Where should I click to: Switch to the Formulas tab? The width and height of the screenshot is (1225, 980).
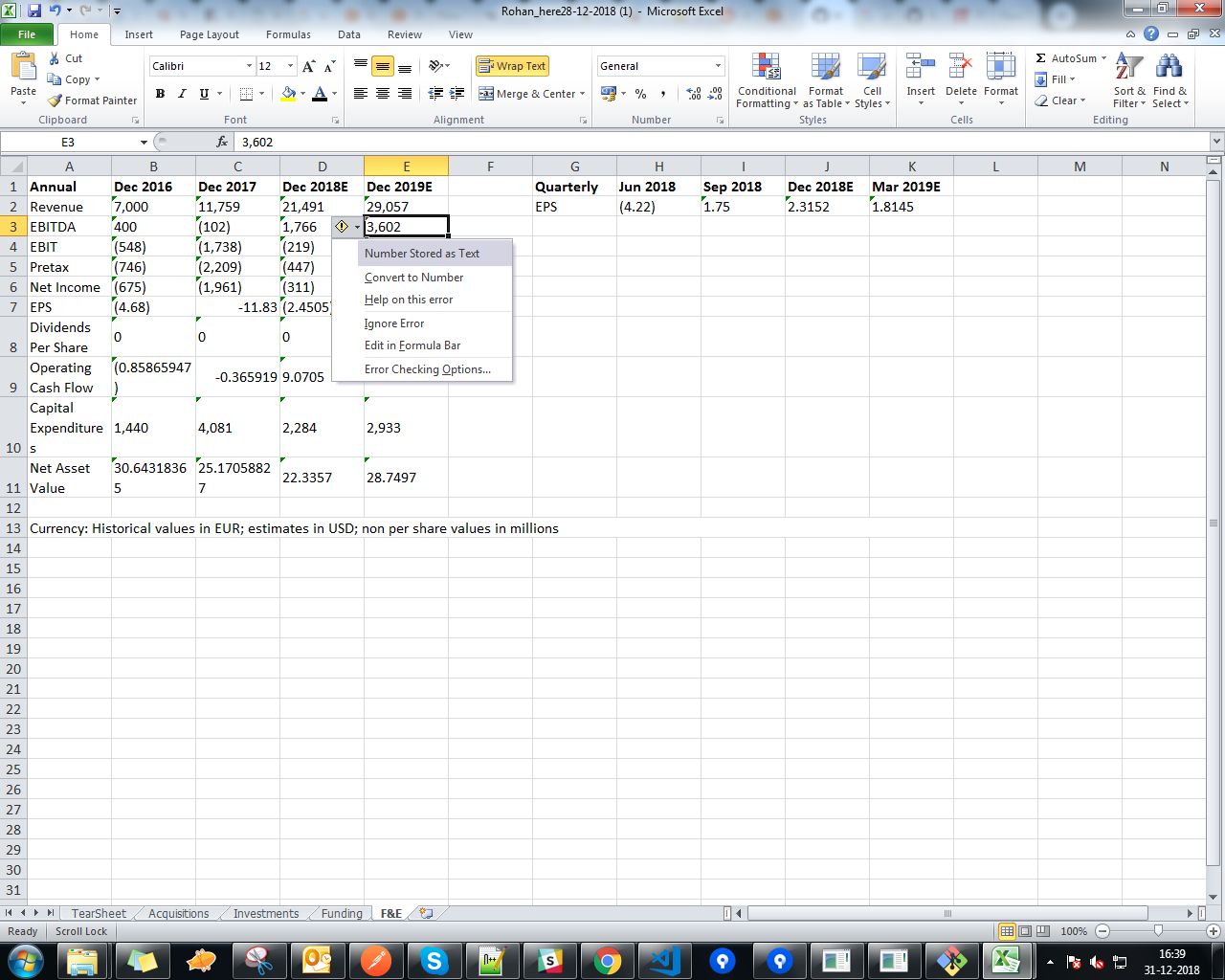click(288, 34)
